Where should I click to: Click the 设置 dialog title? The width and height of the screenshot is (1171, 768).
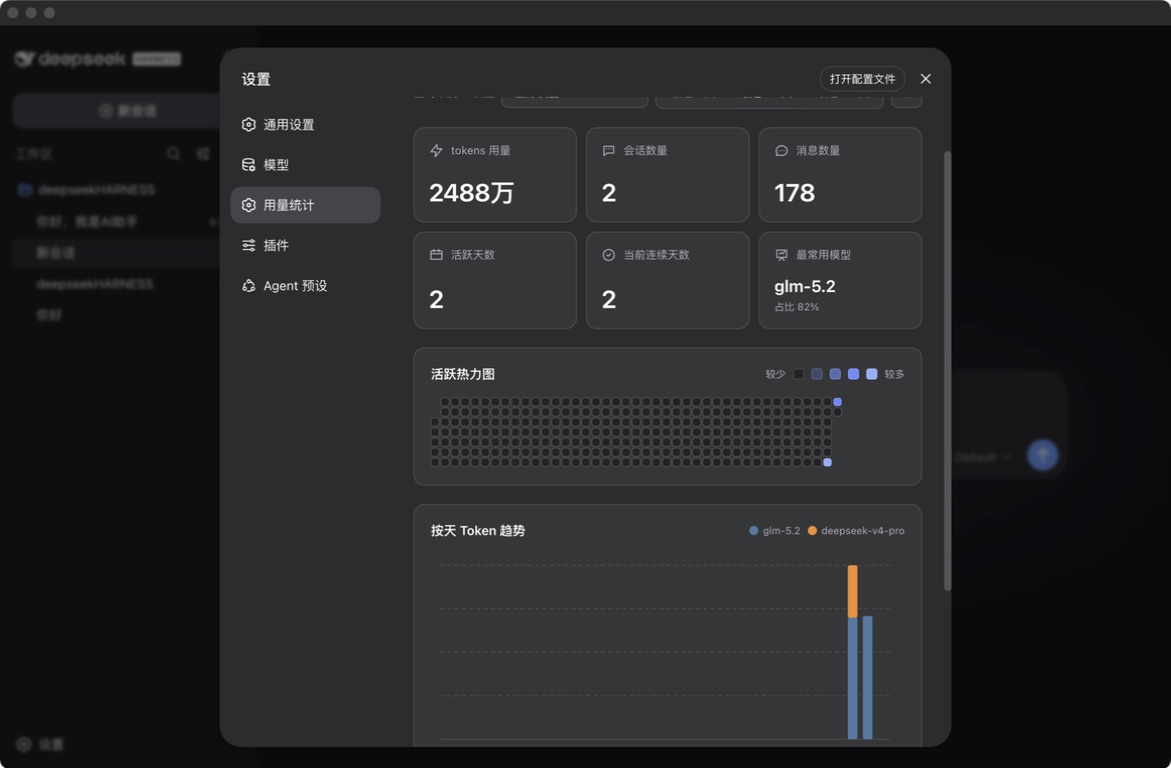pyautogui.click(x=256, y=79)
